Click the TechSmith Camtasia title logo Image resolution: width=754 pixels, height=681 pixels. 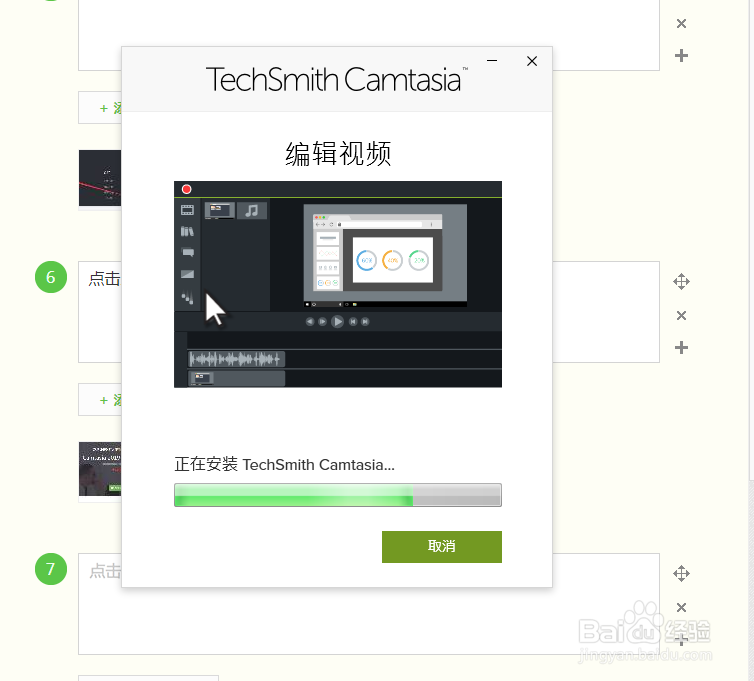coord(337,79)
